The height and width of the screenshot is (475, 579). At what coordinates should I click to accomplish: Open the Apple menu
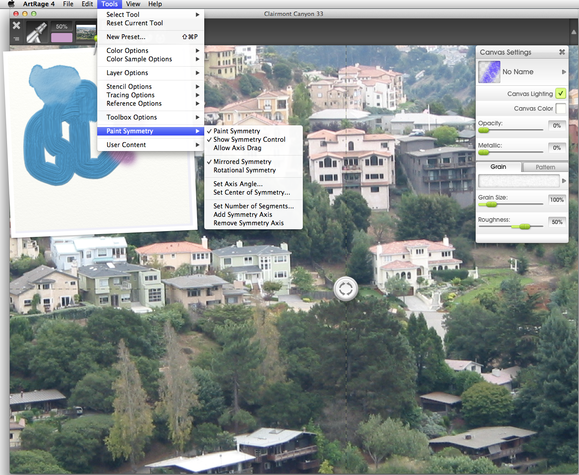(x=11, y=4)
